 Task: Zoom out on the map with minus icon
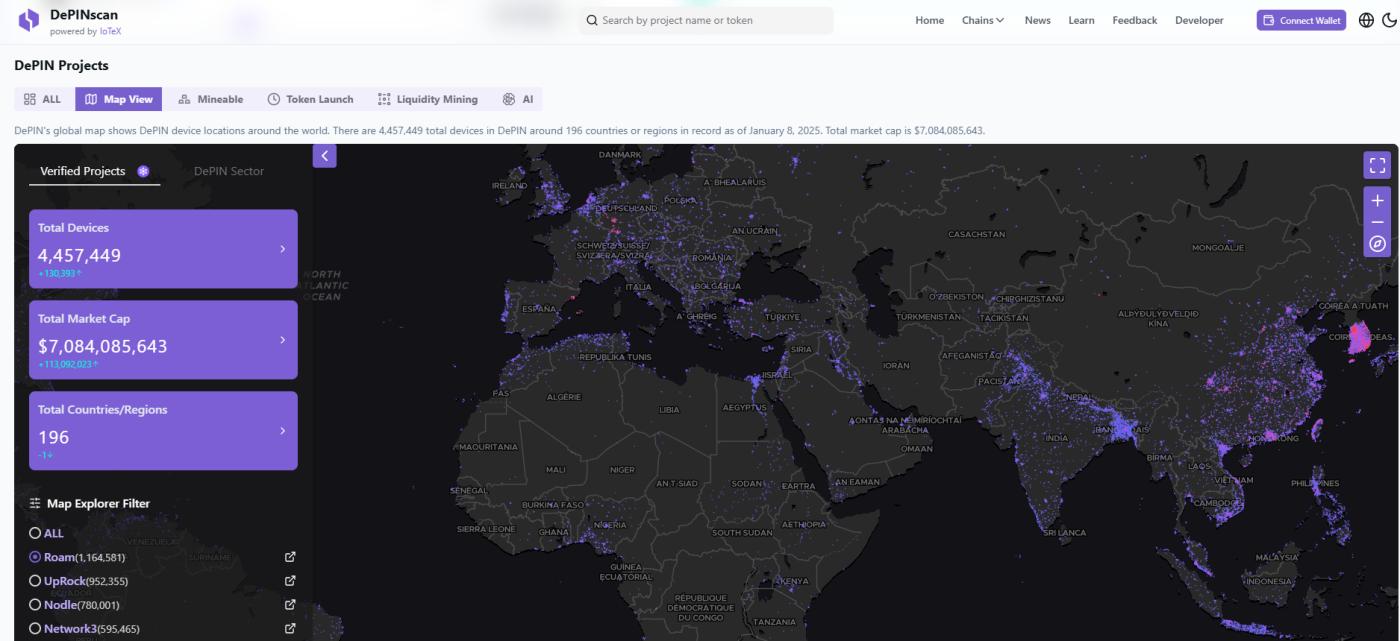(1377, 222)
